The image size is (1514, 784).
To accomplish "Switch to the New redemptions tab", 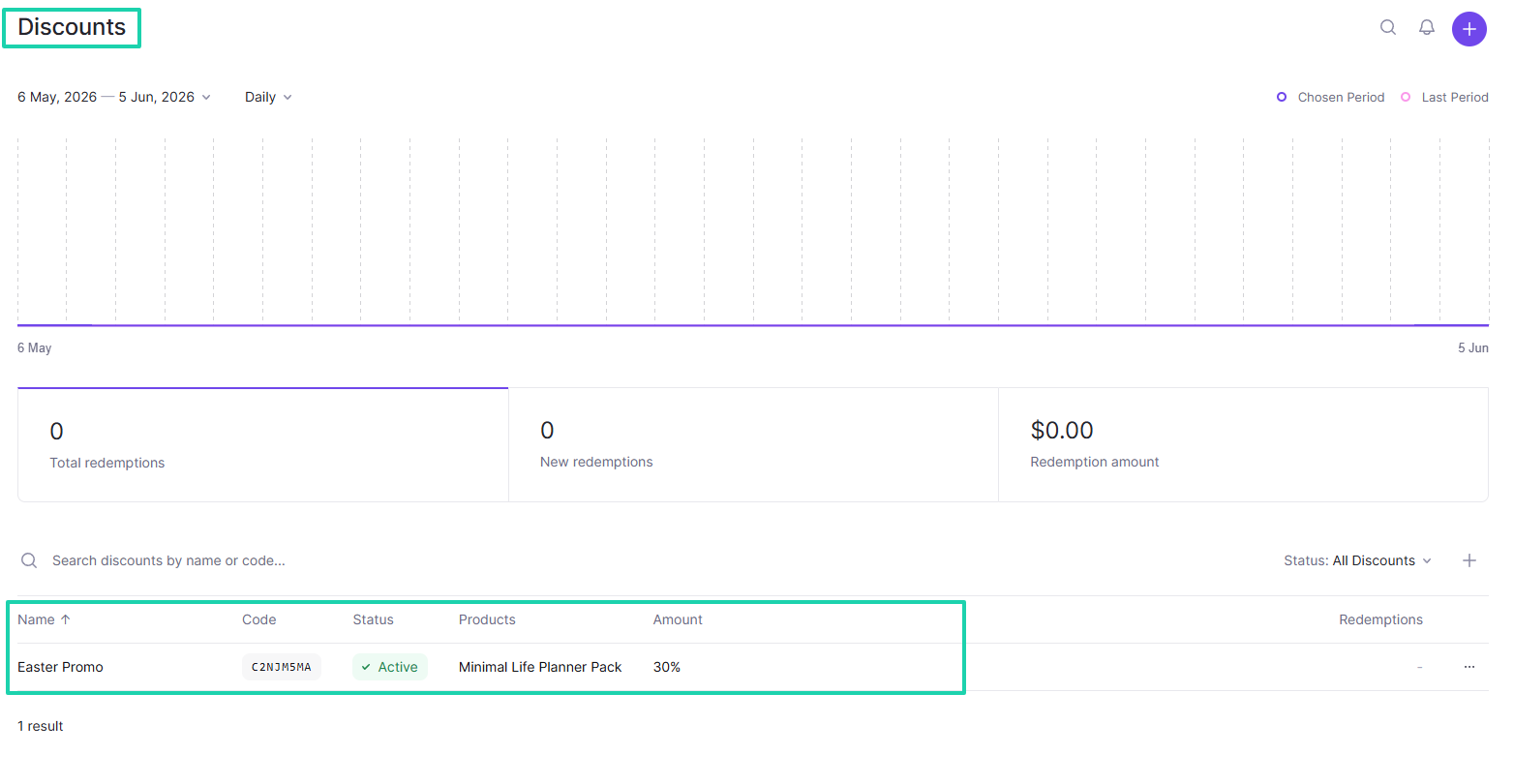I will click(x=753, y=445).
